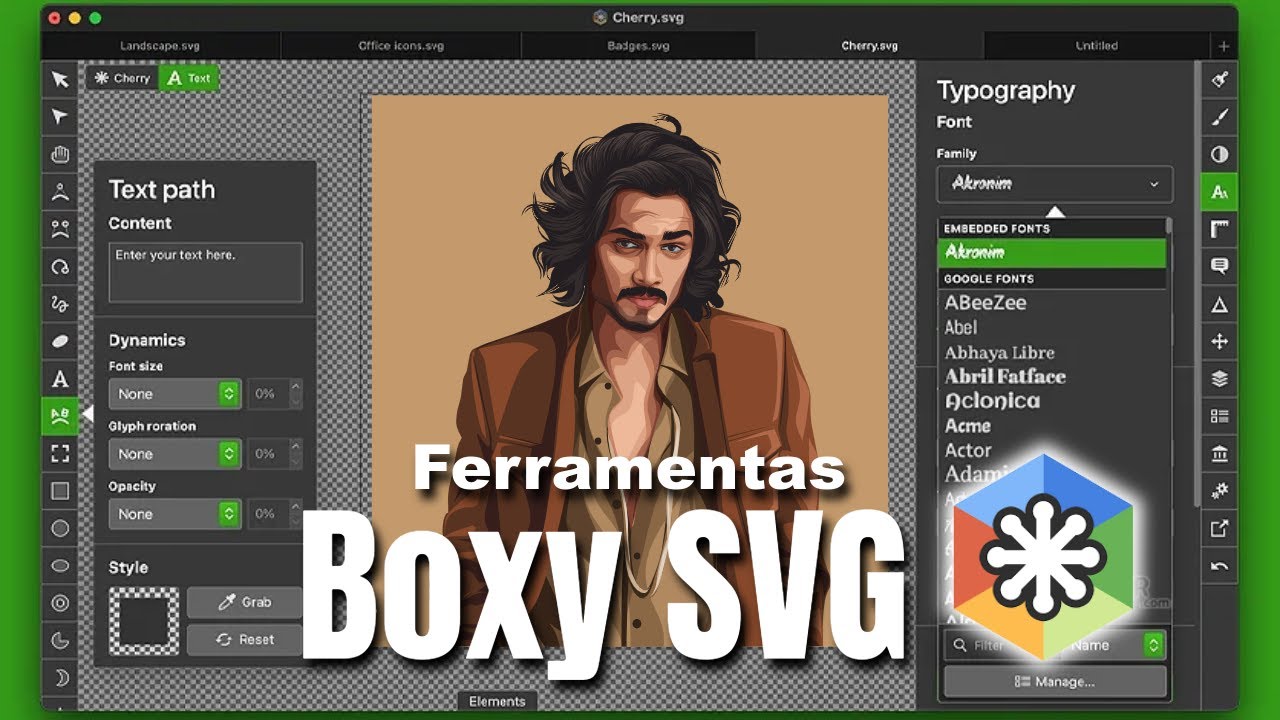
Task: Activate the Pan hand tool
Action: click(x=60, y=154)
